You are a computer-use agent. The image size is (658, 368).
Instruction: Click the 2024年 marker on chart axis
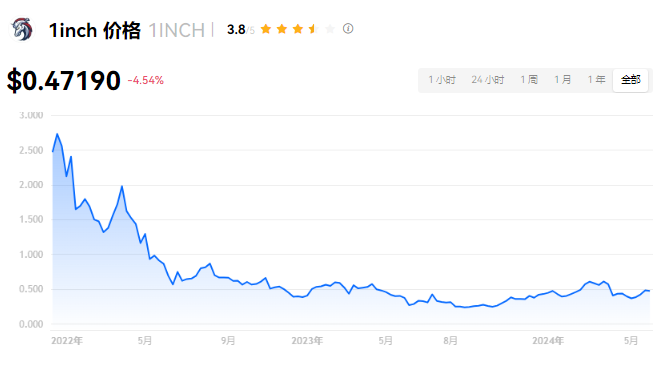[548, 341]
